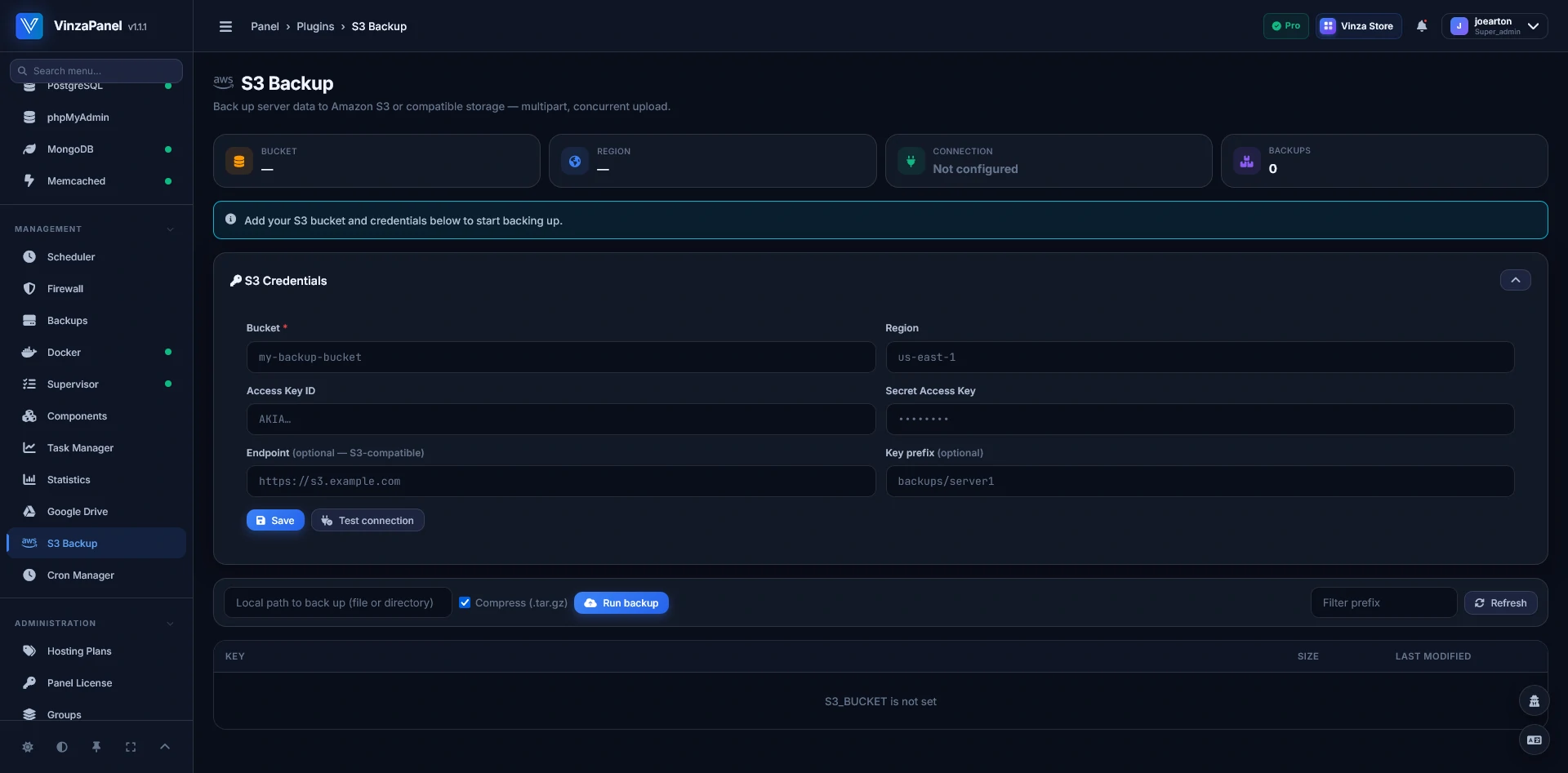Viewport: 1568px width, 773px height.
Task: Collapse the MANAGEMENT section chevron
Action: [170, 229]
